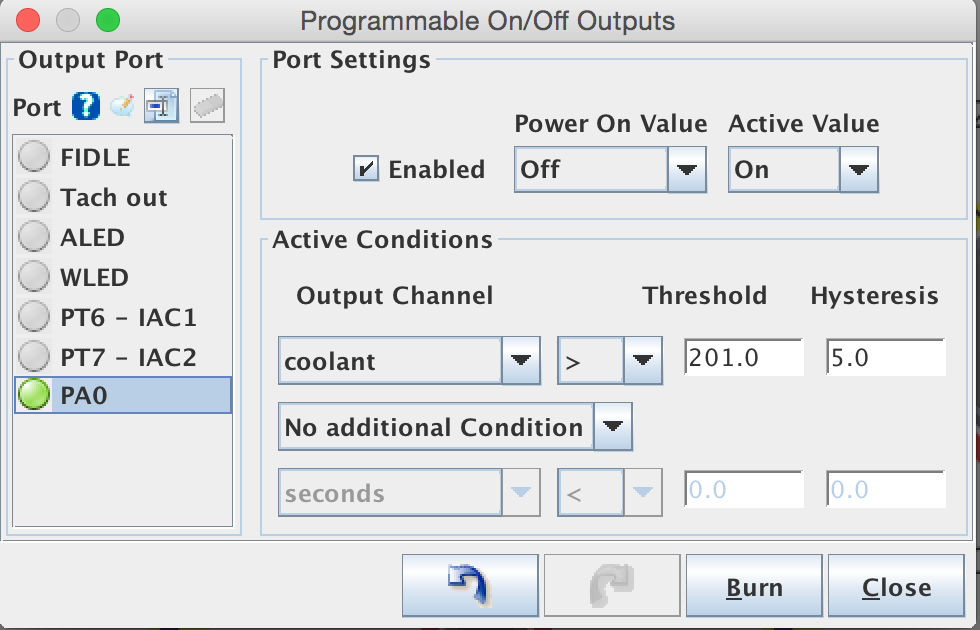This screenshot has height=630, width=980.
Task: Click the disabled second threshold field 0.0
Action: point(744,489)
